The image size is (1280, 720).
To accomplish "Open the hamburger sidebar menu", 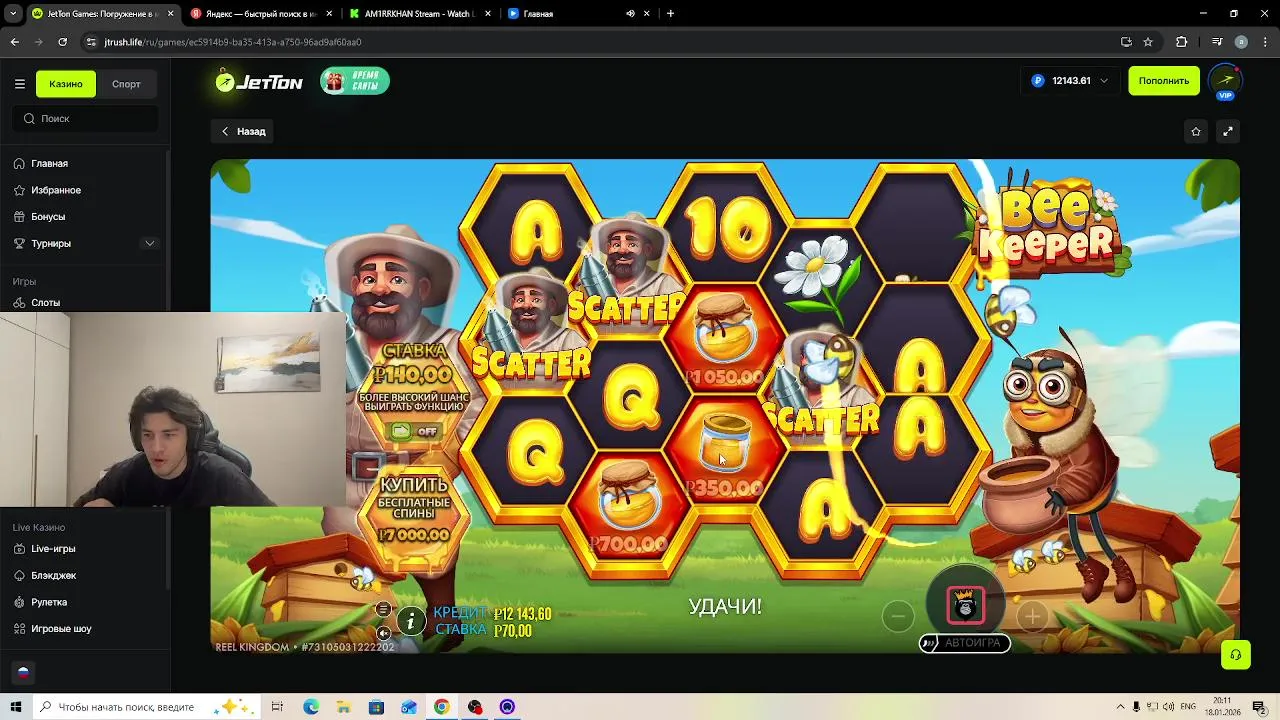I will pyautogui.click(x=19, y=84).
